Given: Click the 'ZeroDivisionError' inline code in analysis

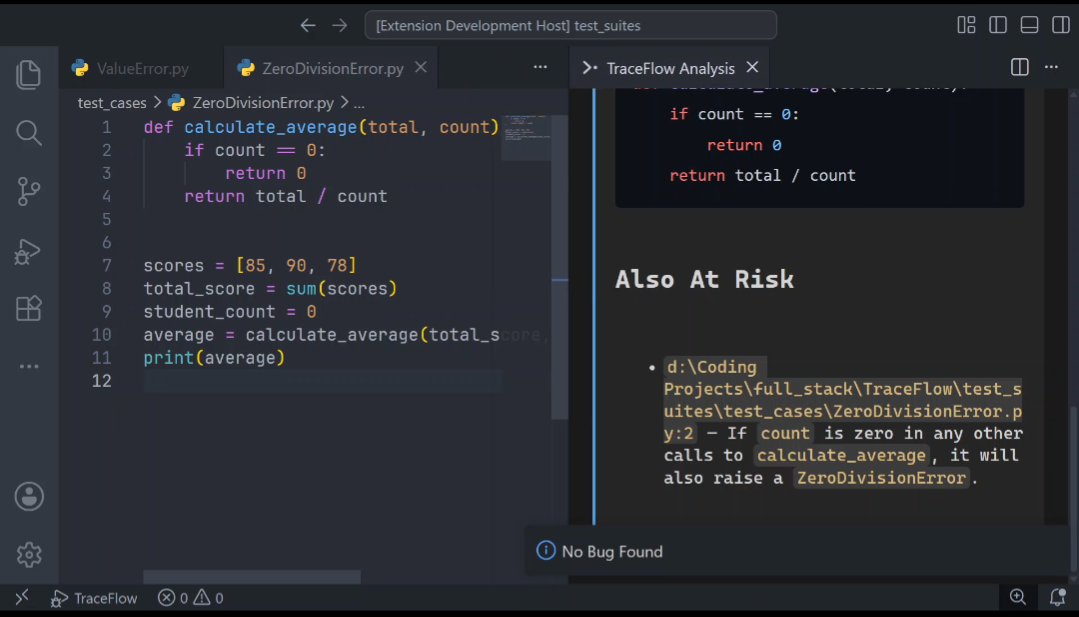Looking at the screenshot, I should 882,478.
